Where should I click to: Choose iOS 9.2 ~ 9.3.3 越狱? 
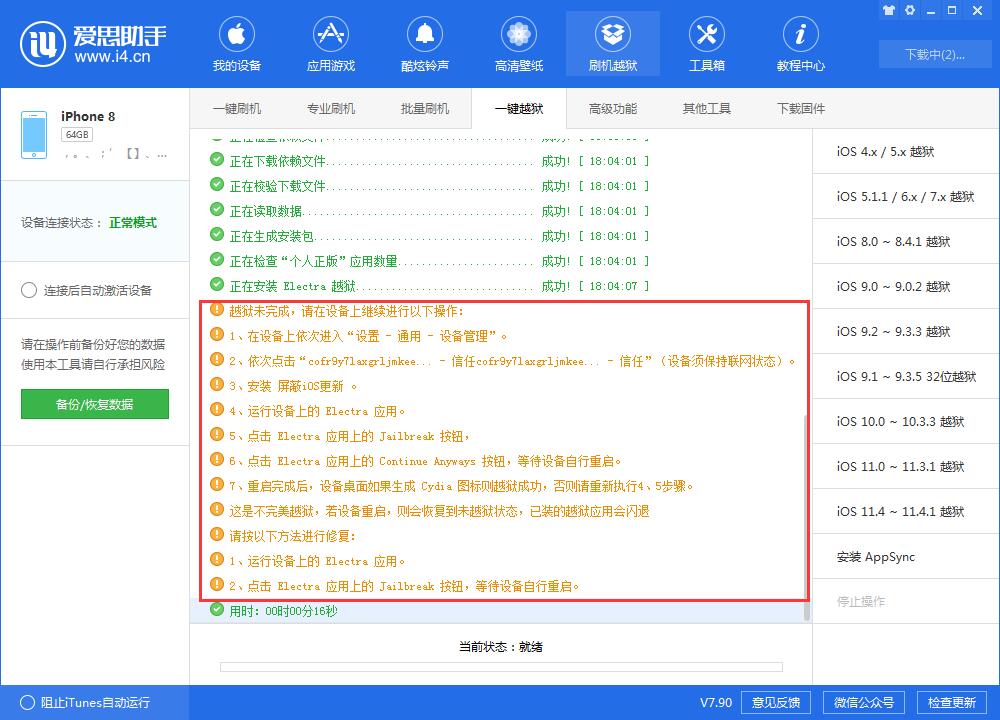pyautogui.click(x=906, y=331)
